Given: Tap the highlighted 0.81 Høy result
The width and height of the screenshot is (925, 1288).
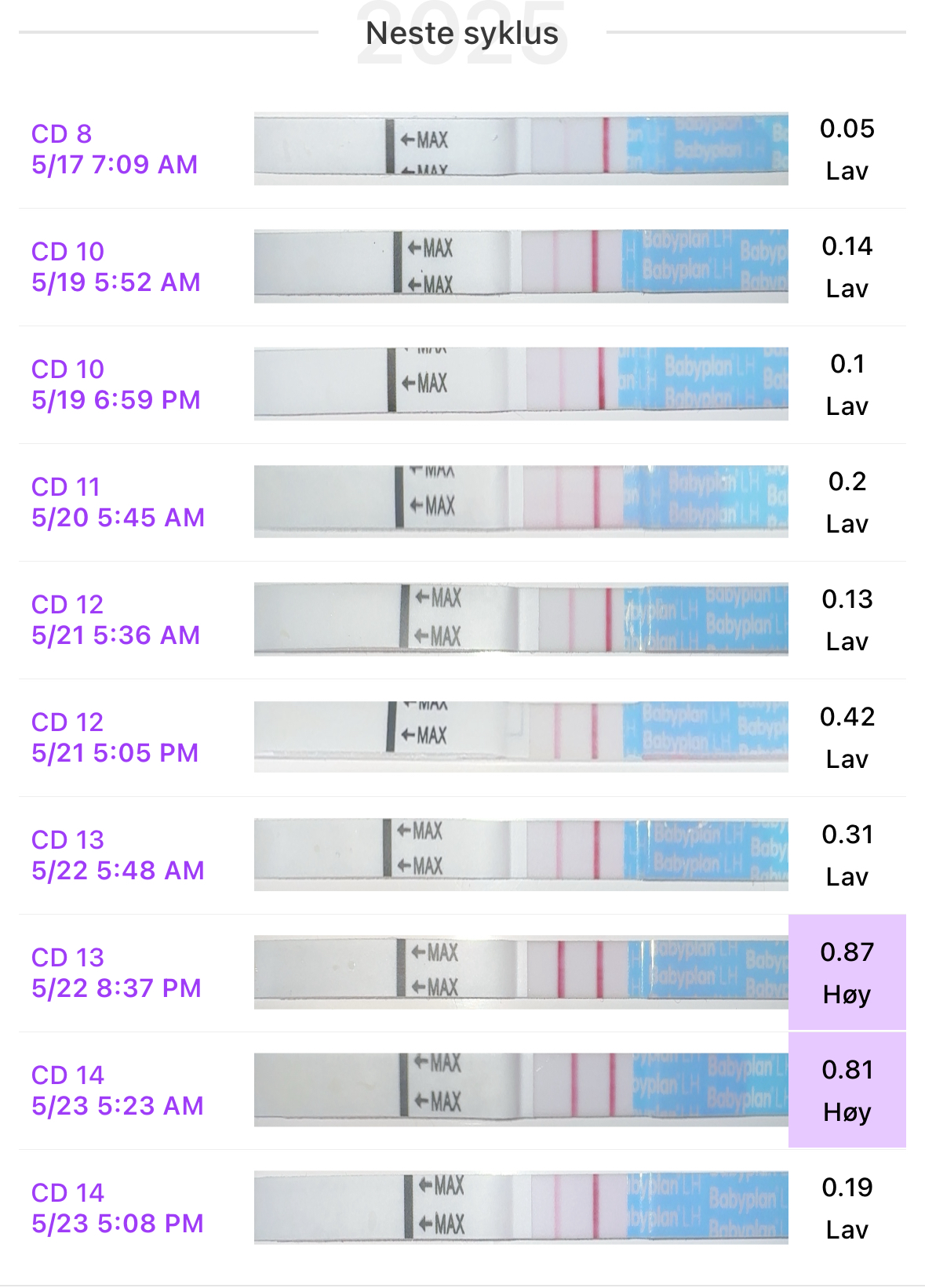Looking at the screenshot, I should (x=847, y=1090).
